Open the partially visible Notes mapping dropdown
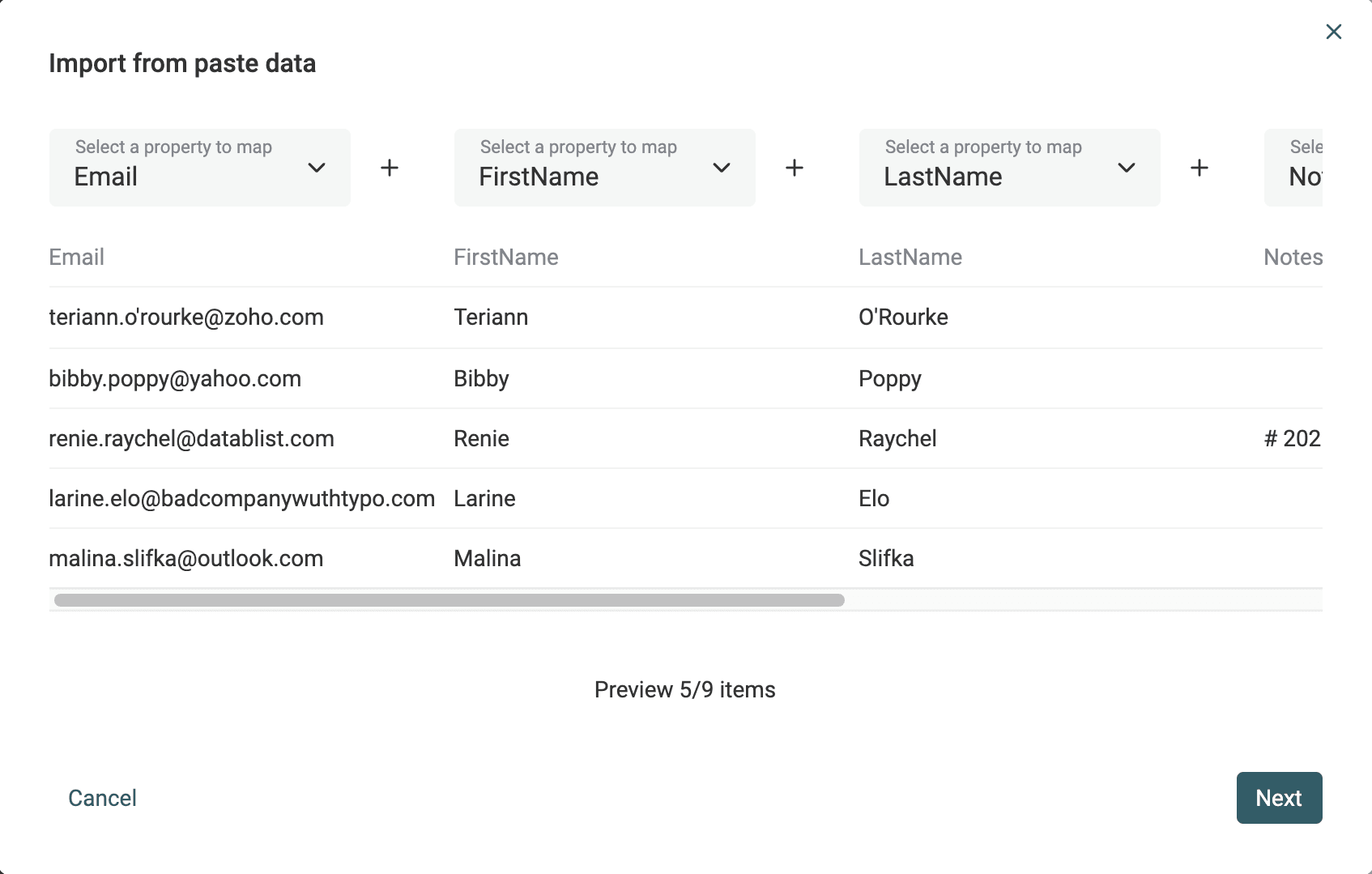This screenshot has height=874, width=1372. [1296, 168]
